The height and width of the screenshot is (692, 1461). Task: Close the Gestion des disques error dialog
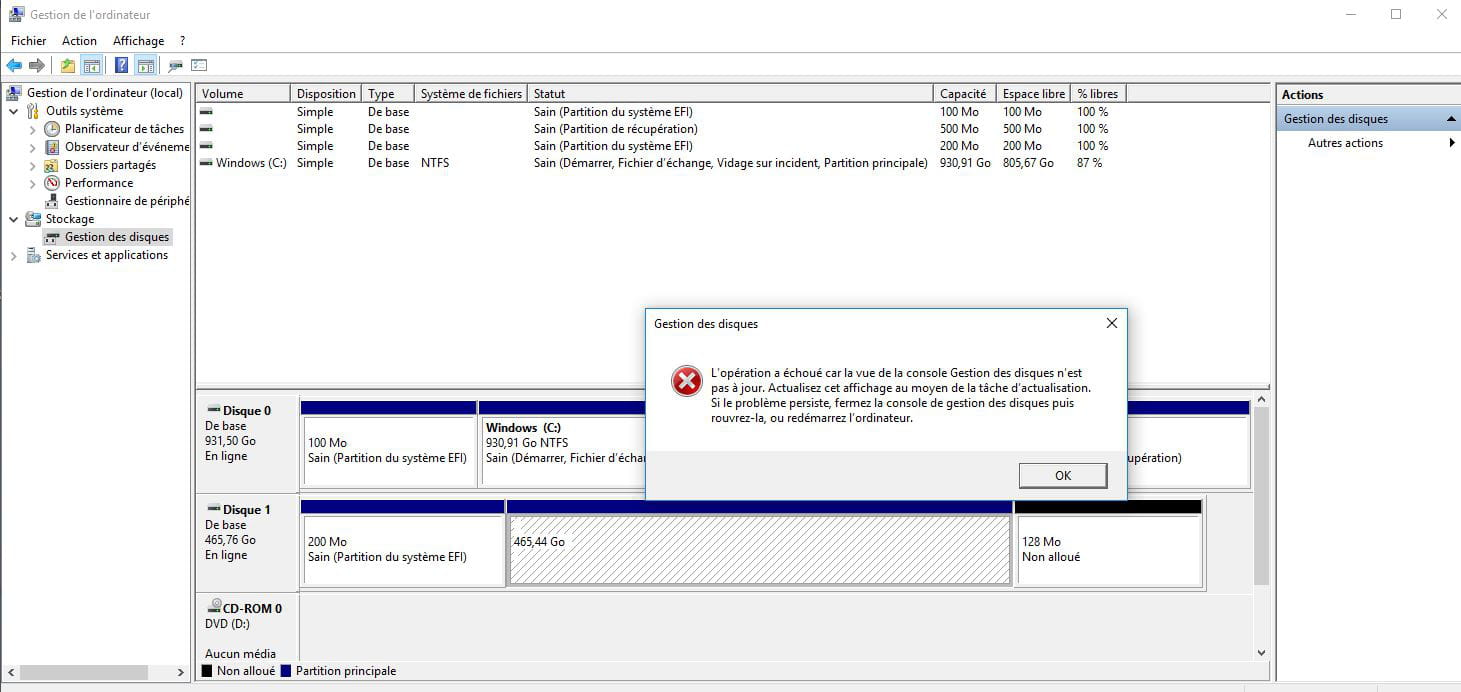(x=1111, y=324)
